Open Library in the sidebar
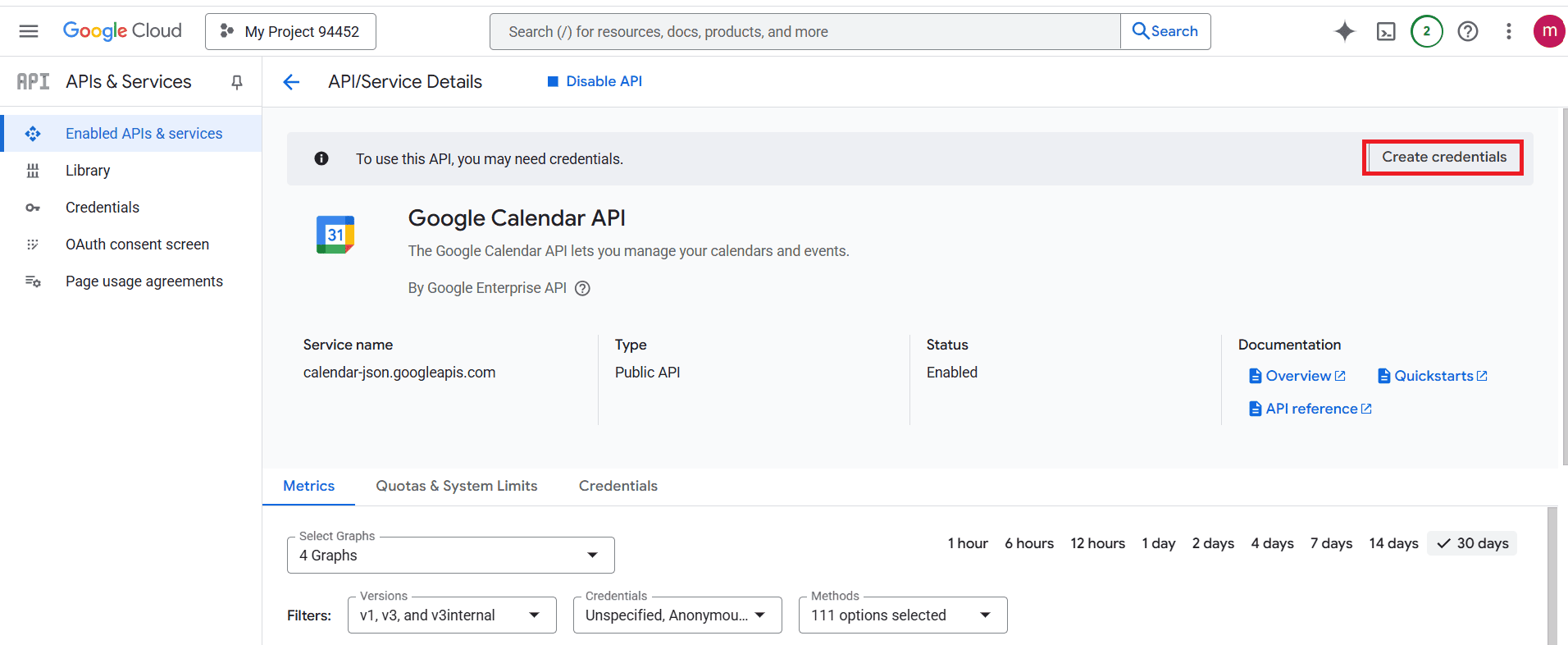 pyautogui.click(x=88, y=171)
